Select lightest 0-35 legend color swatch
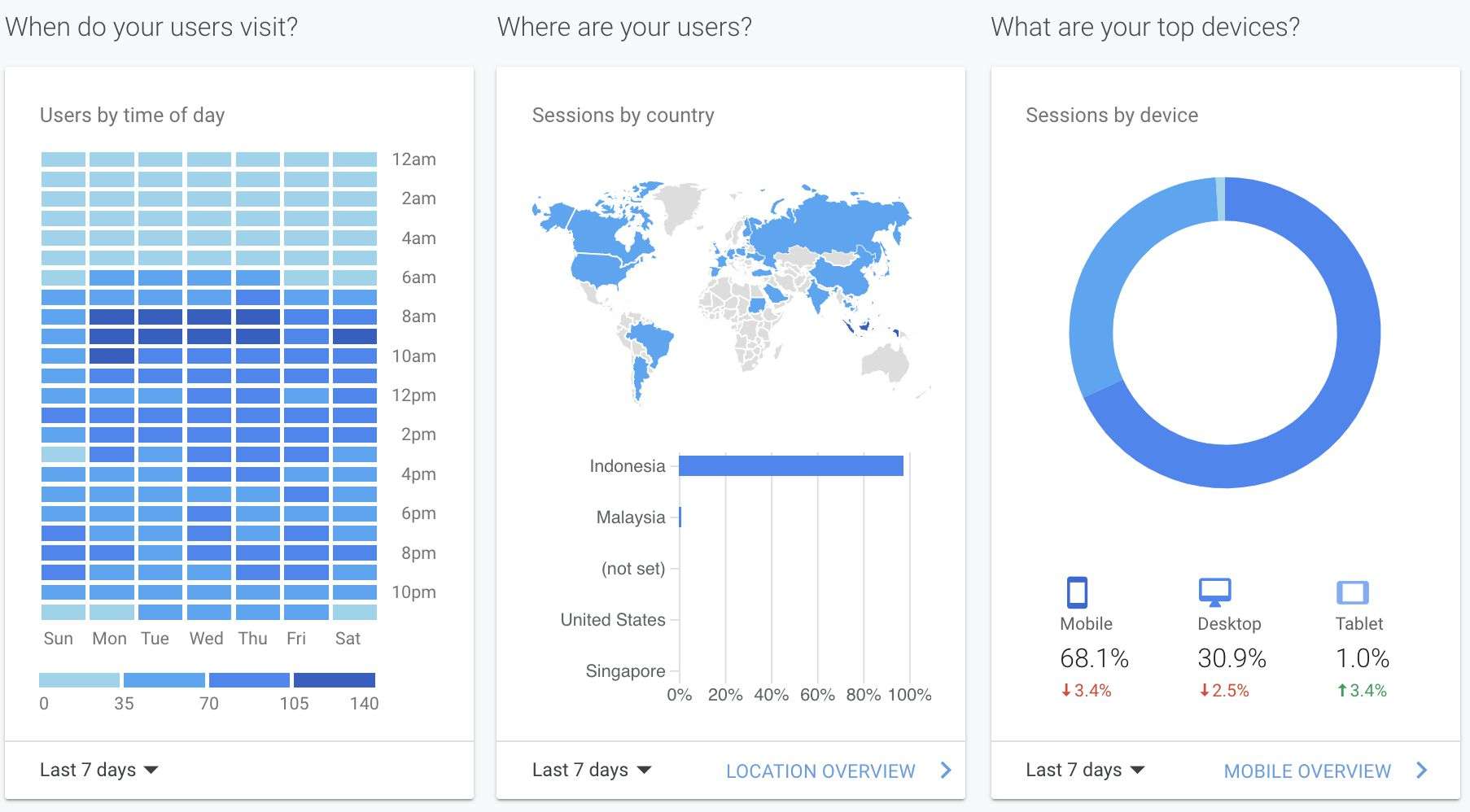The height and width of the screenshot is (812, 1470). point(79,680)
